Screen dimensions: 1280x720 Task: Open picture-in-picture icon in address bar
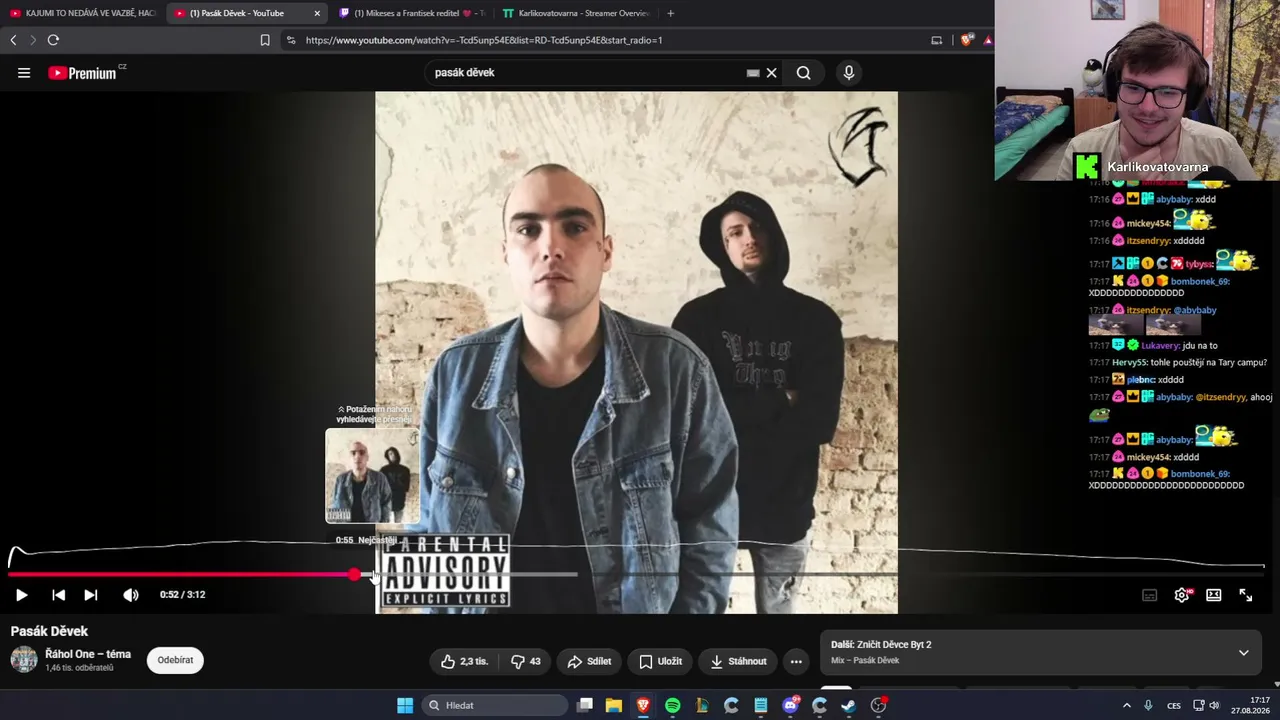[936, 40]
